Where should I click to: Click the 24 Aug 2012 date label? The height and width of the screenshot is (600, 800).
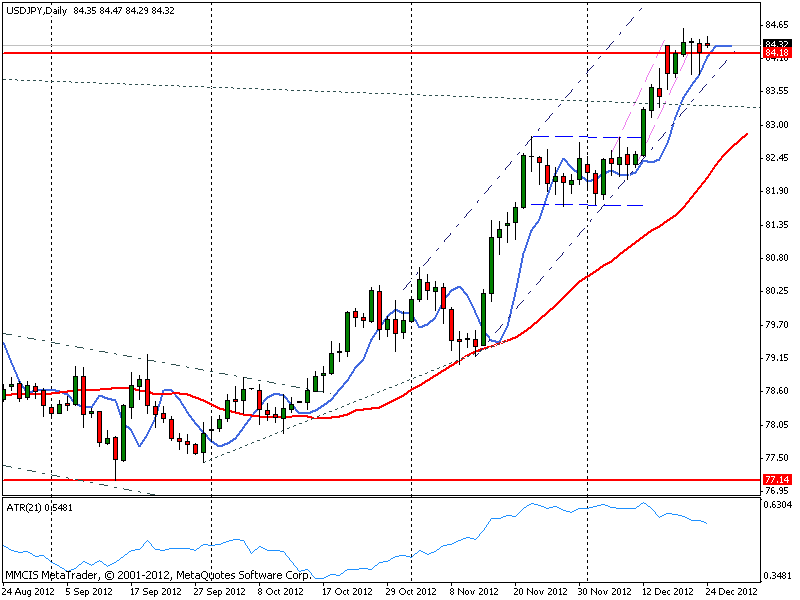click(x=28, y=591)
